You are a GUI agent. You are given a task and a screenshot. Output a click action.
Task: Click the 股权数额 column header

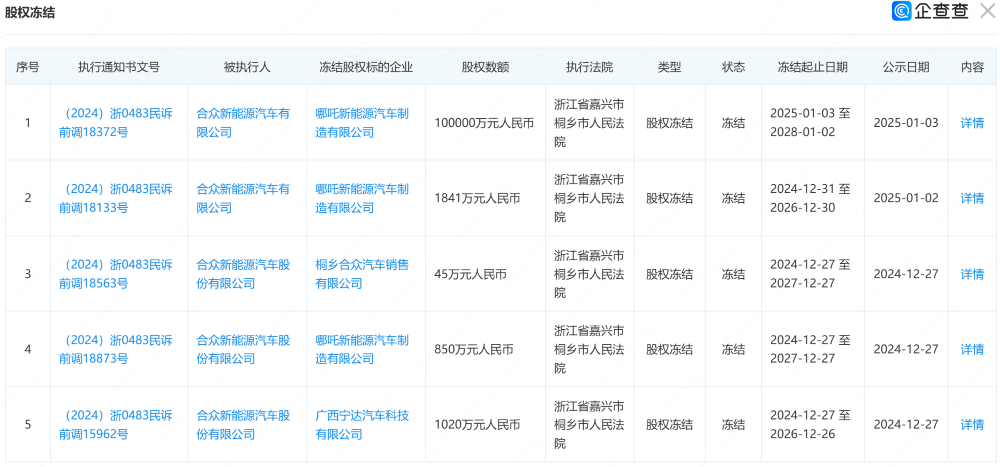coord(485,67)
